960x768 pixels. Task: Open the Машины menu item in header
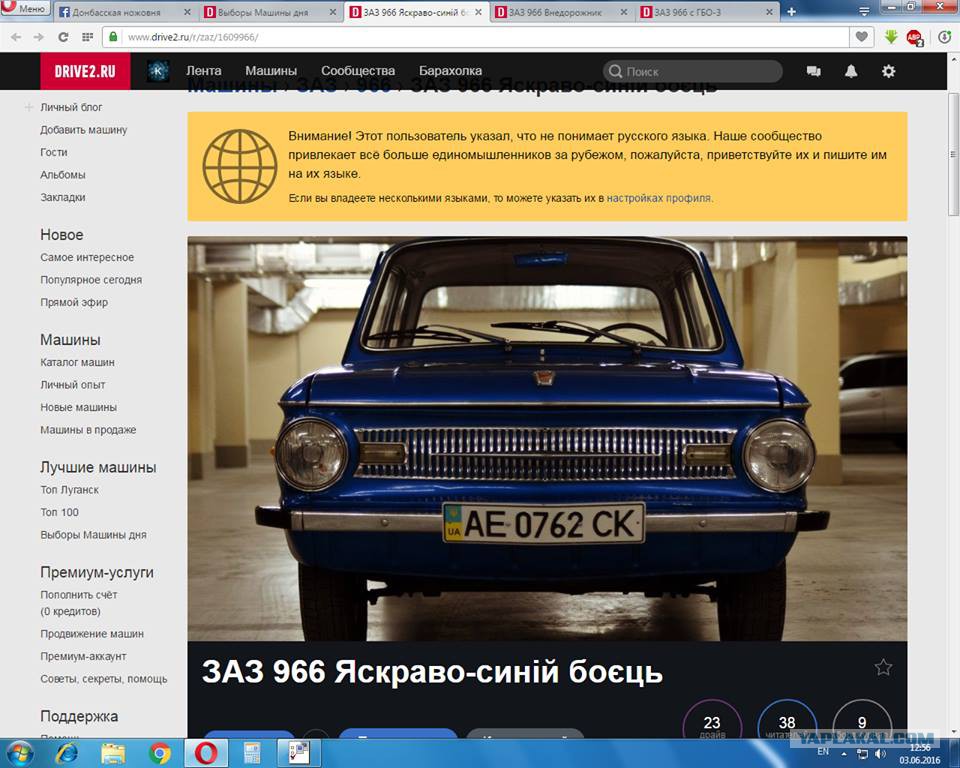click(x=271, y=71)
